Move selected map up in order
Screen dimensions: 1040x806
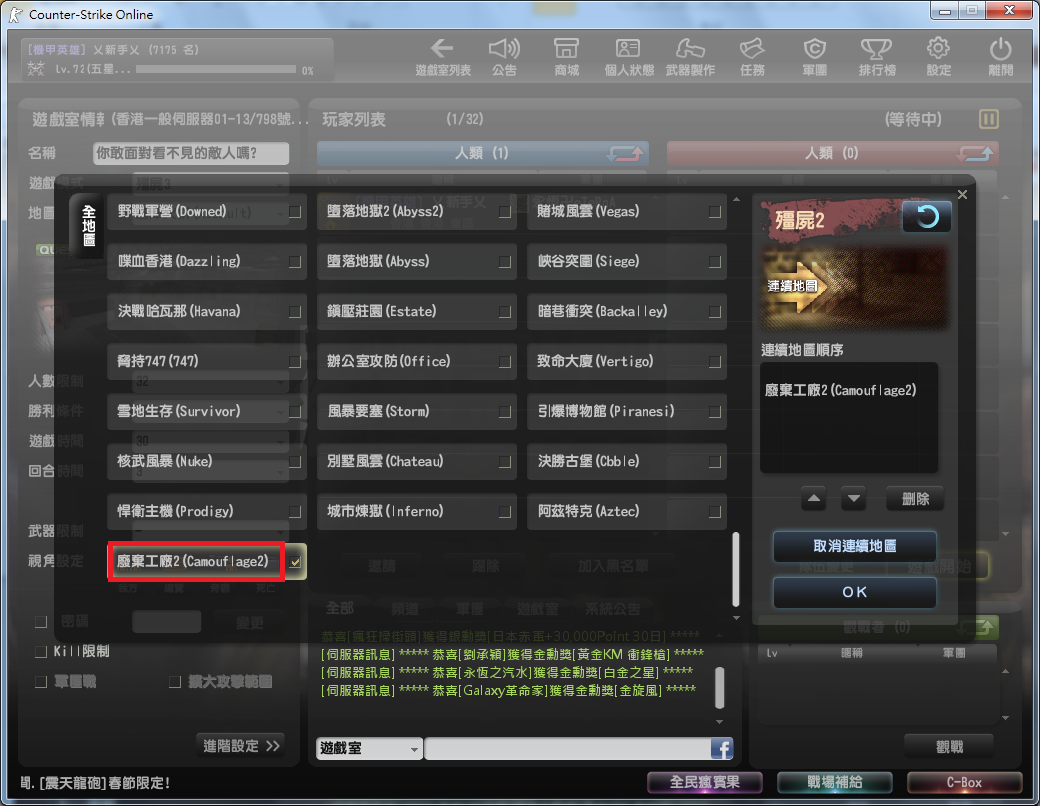pyautogui.click(x=814, y=498)
